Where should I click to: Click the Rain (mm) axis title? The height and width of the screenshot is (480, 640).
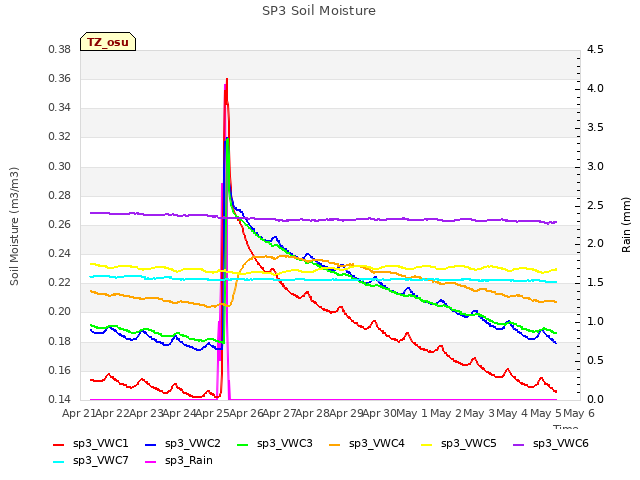point(626,225)
